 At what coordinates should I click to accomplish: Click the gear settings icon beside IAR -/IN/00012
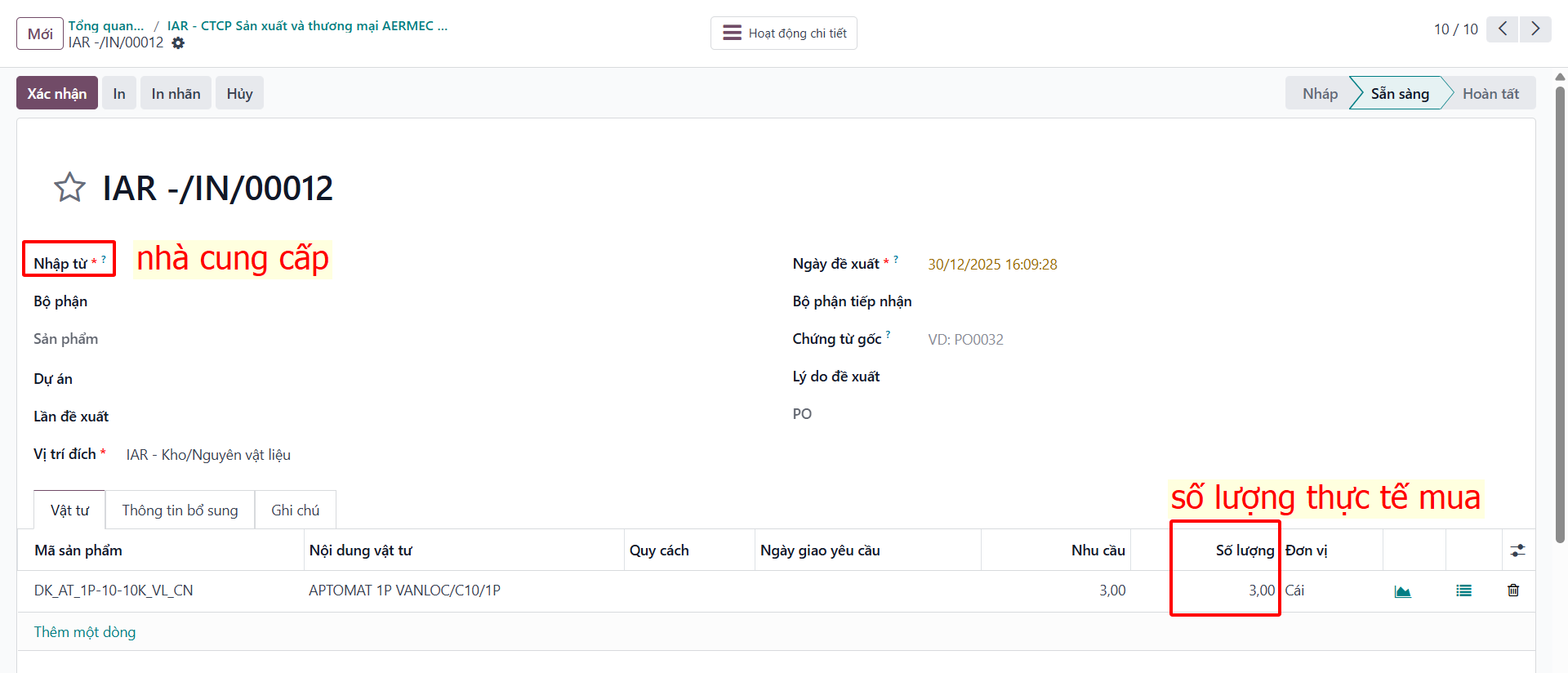(x=178, y=43)
